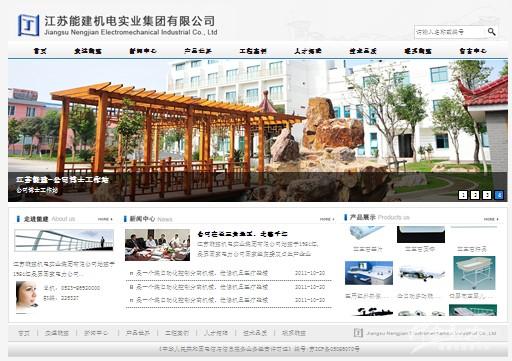Open the blue medical console product thumbnail
Viewport: 512px width, 361px height.
(x=369, y=273)
